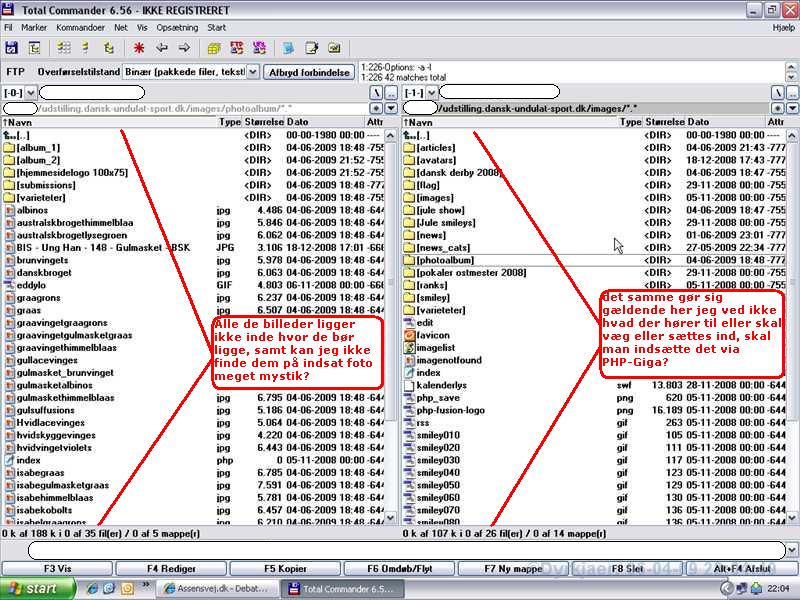This screenshot has height=600, width=800.
Task: Sort right panel by Dato column header
Action: (x=726, y=122)
